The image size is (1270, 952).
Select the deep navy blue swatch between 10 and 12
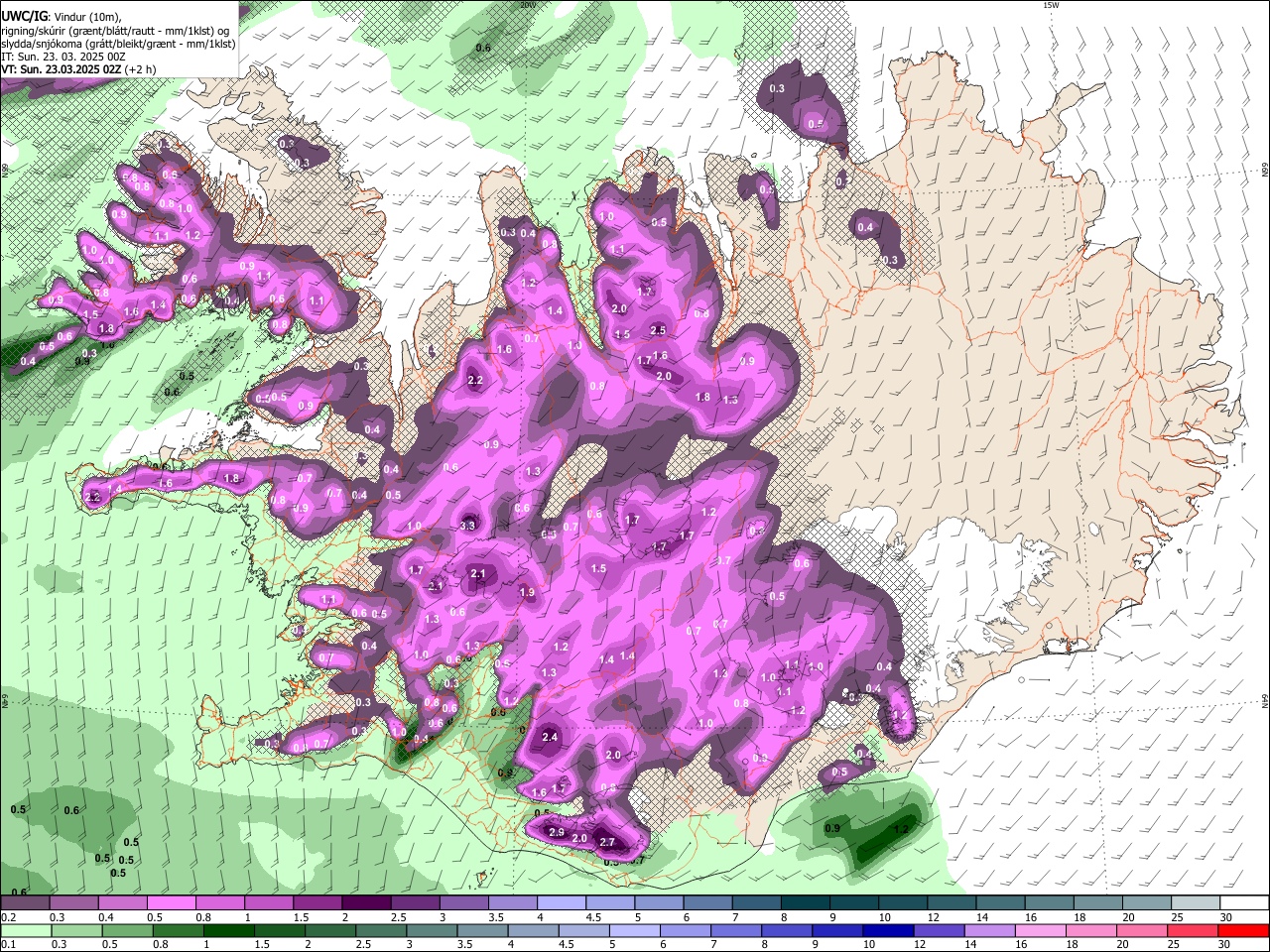tap(887, 930)
